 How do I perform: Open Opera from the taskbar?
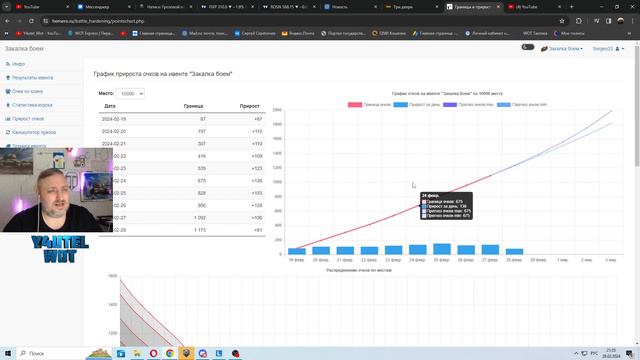(x=153, y=353)
